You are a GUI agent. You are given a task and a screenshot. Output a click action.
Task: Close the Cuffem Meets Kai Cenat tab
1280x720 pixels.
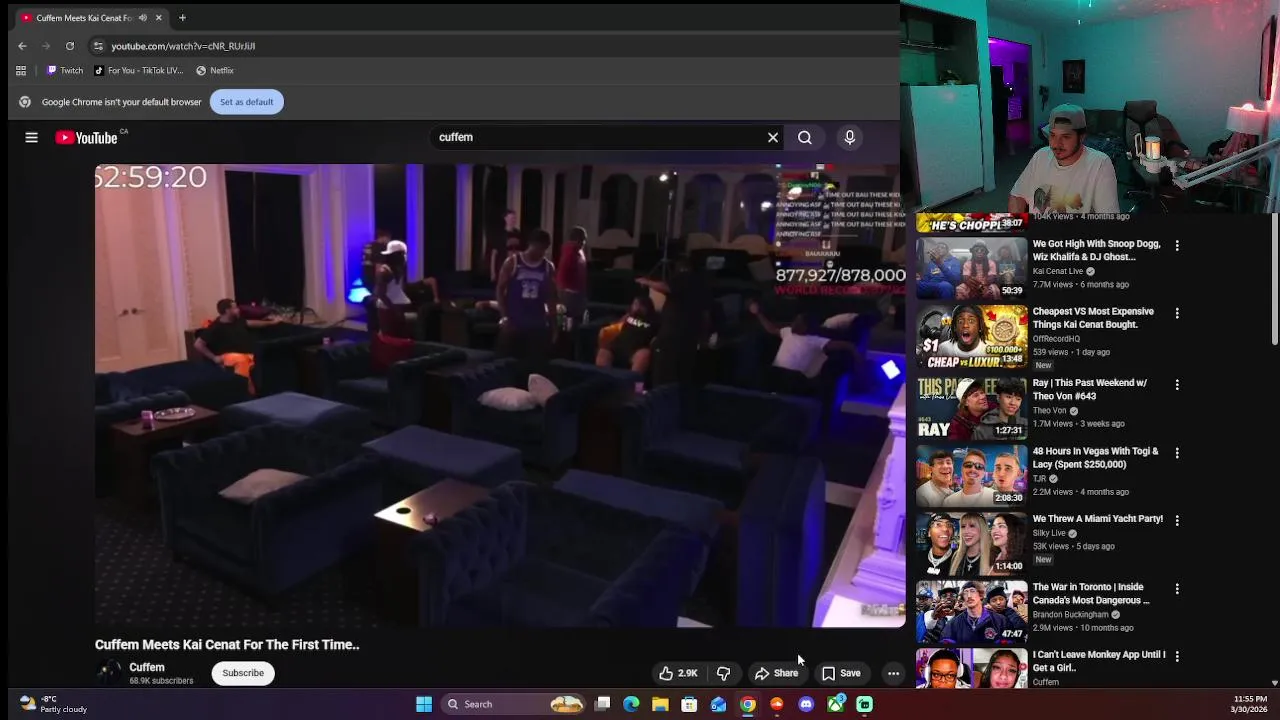(159, 18)
